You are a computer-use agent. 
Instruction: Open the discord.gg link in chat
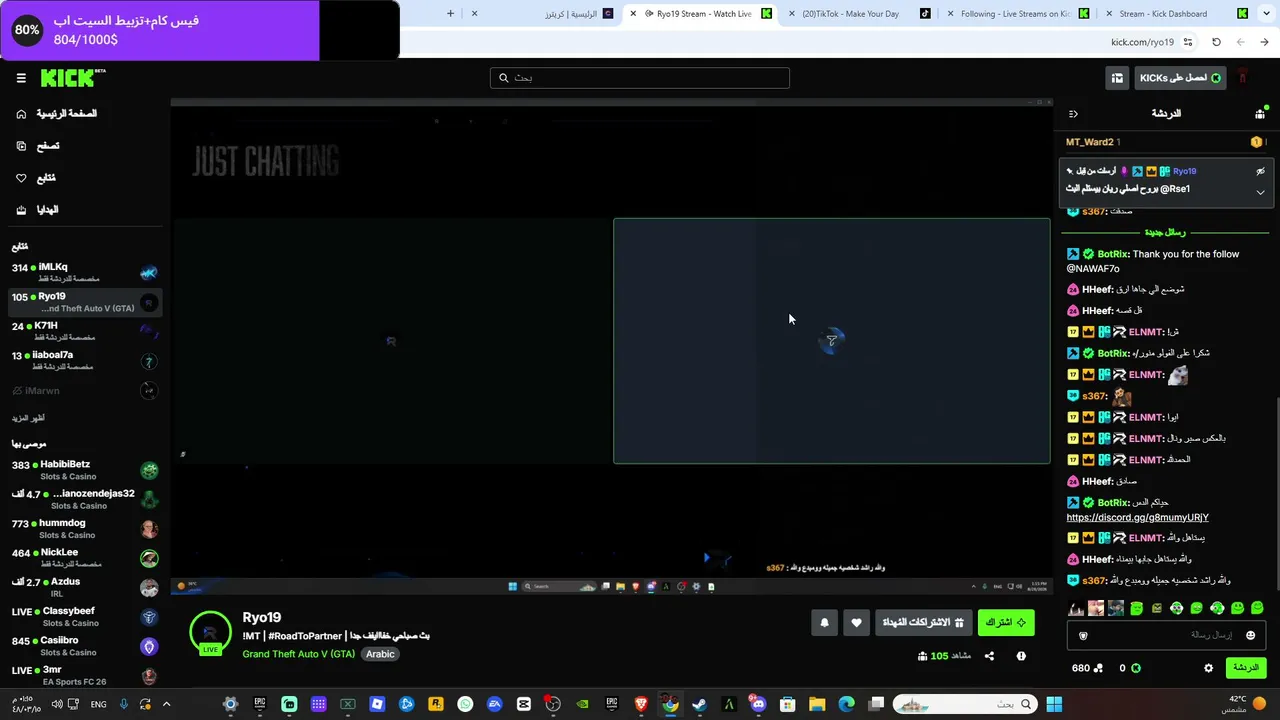pos(1138,518)
